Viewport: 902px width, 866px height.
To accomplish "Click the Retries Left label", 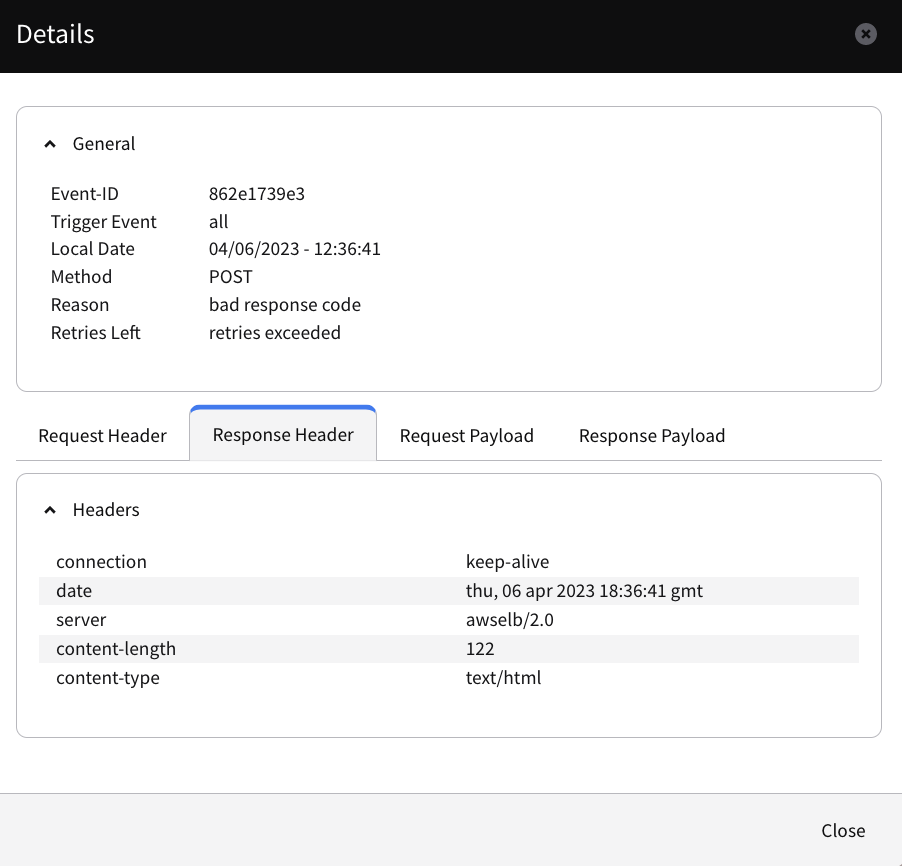I will point(95,333).
